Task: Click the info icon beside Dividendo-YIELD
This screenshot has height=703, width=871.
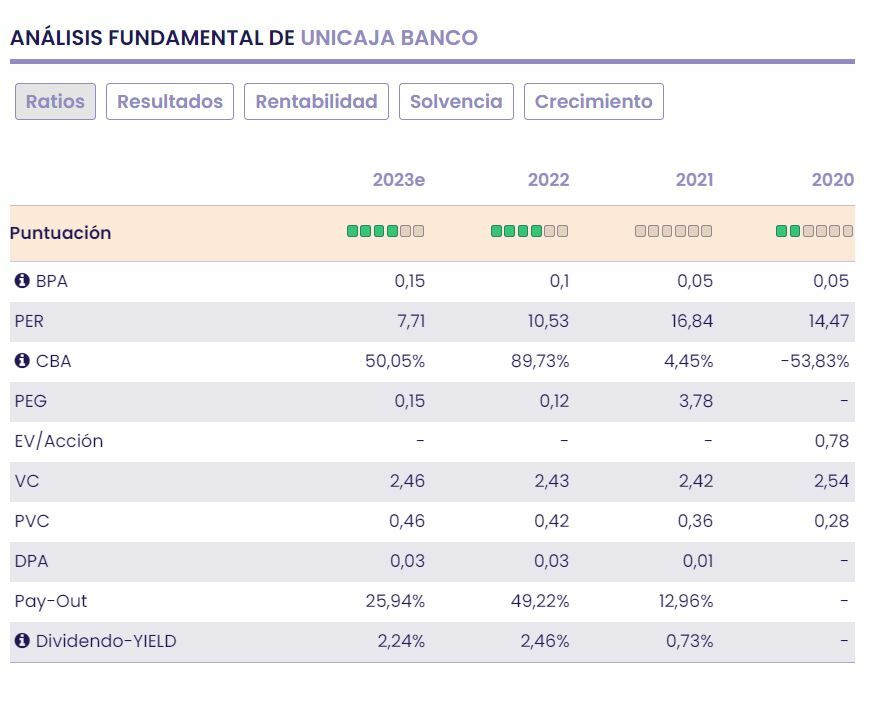Action: [x=22, y=641]
